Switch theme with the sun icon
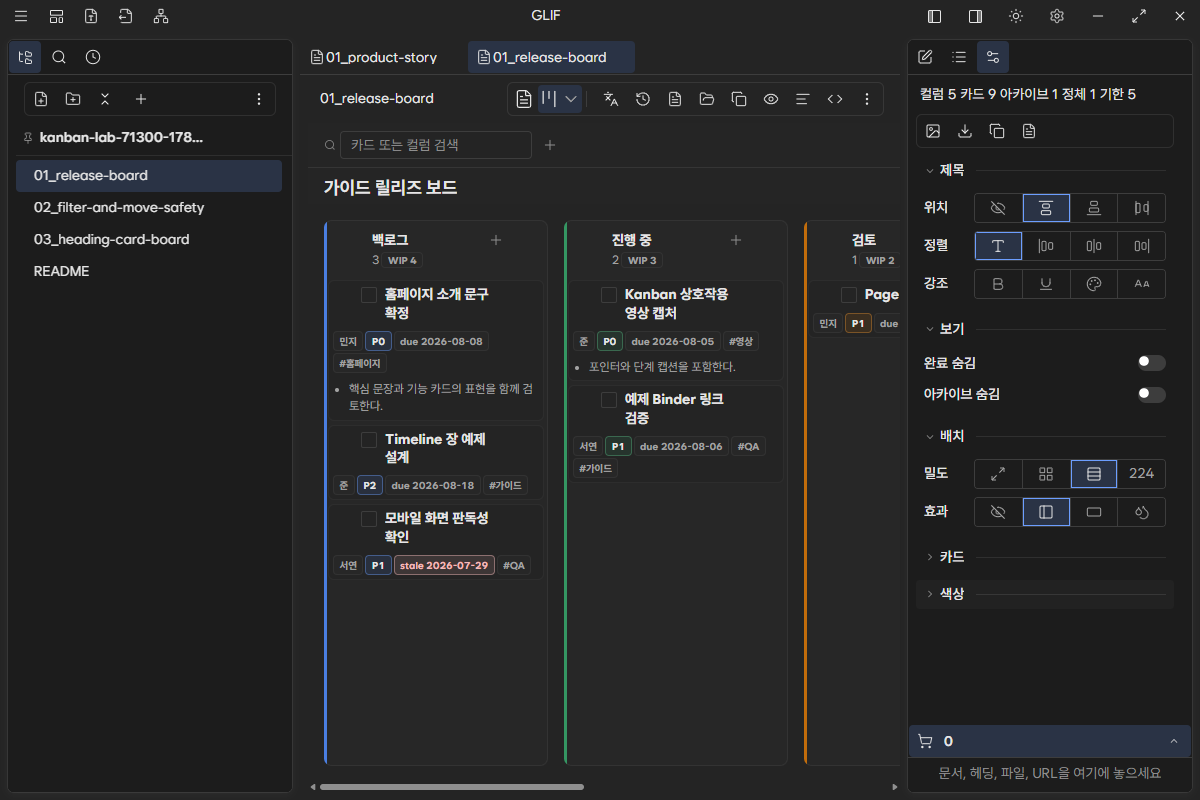This screenshot has height=800, width=1200. 1016,16
